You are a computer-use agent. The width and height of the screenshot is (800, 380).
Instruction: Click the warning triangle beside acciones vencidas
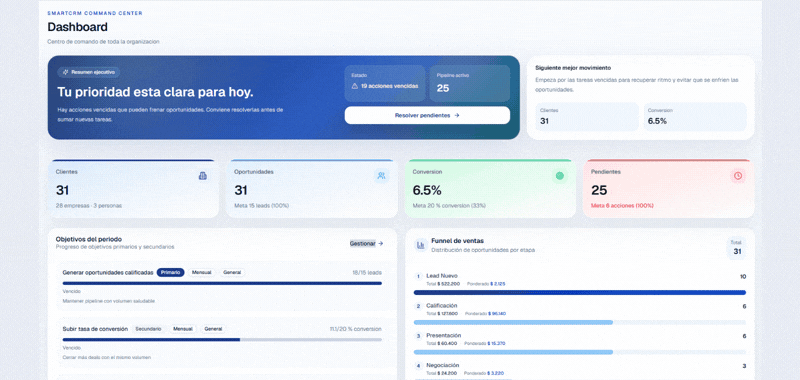coord(355,86)
